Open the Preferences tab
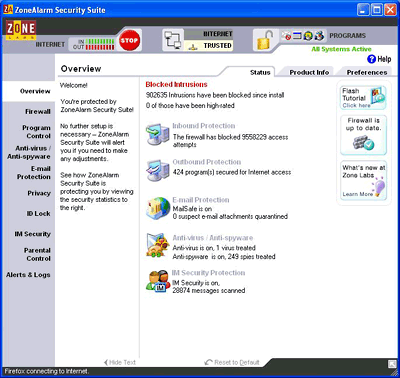Image resolution: width=400 pixels, height=378 pixels. coord(367,72)
